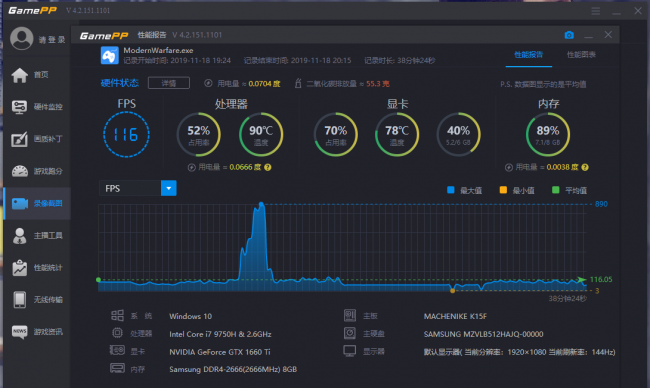Click the 890 maximum value label
Viewport: 650px width, 388px height.
pyautogui.click(x=601, y=204)
